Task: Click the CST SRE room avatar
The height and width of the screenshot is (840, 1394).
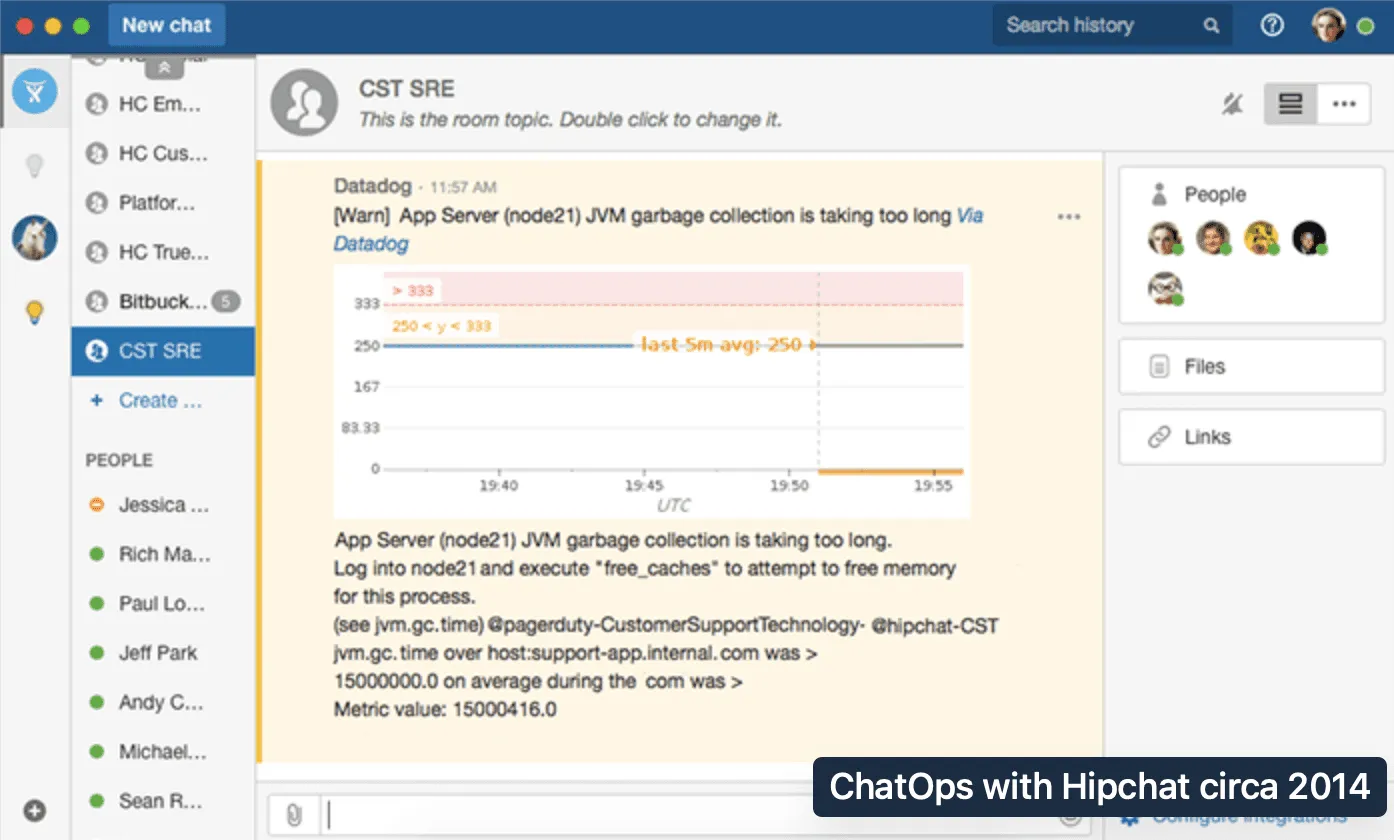Action: pyautogui.click(x=304, y=103)
